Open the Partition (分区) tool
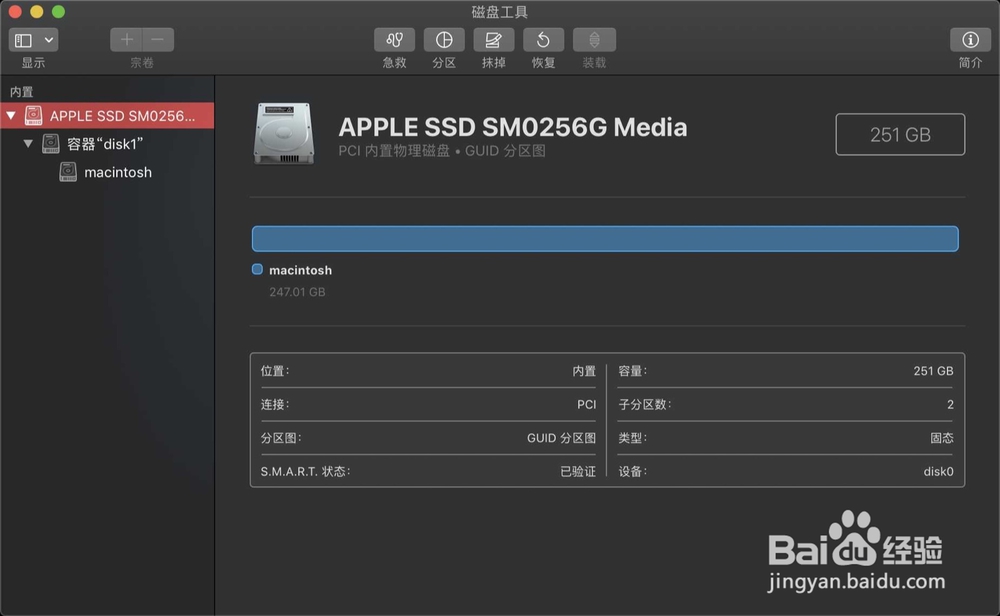Screen dimensions: 1000x616 [x=444, y=40]
